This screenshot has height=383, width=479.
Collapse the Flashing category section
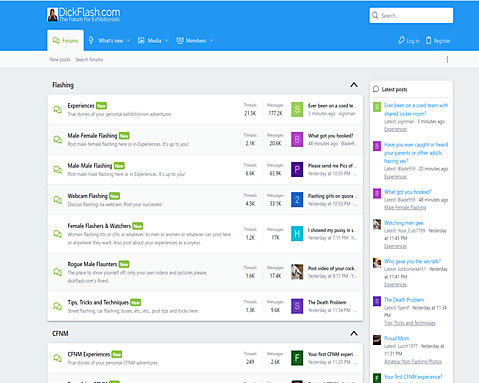[x=354, y=85]
